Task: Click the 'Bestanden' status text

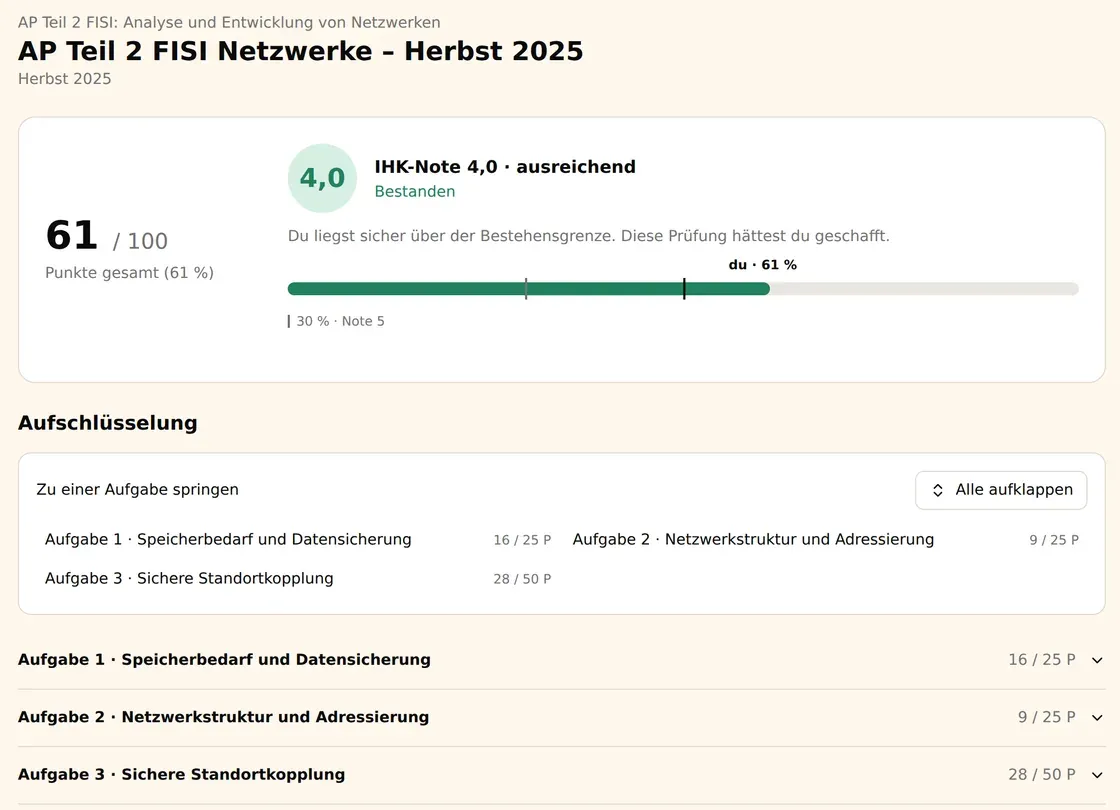Action: coord(415,191)
